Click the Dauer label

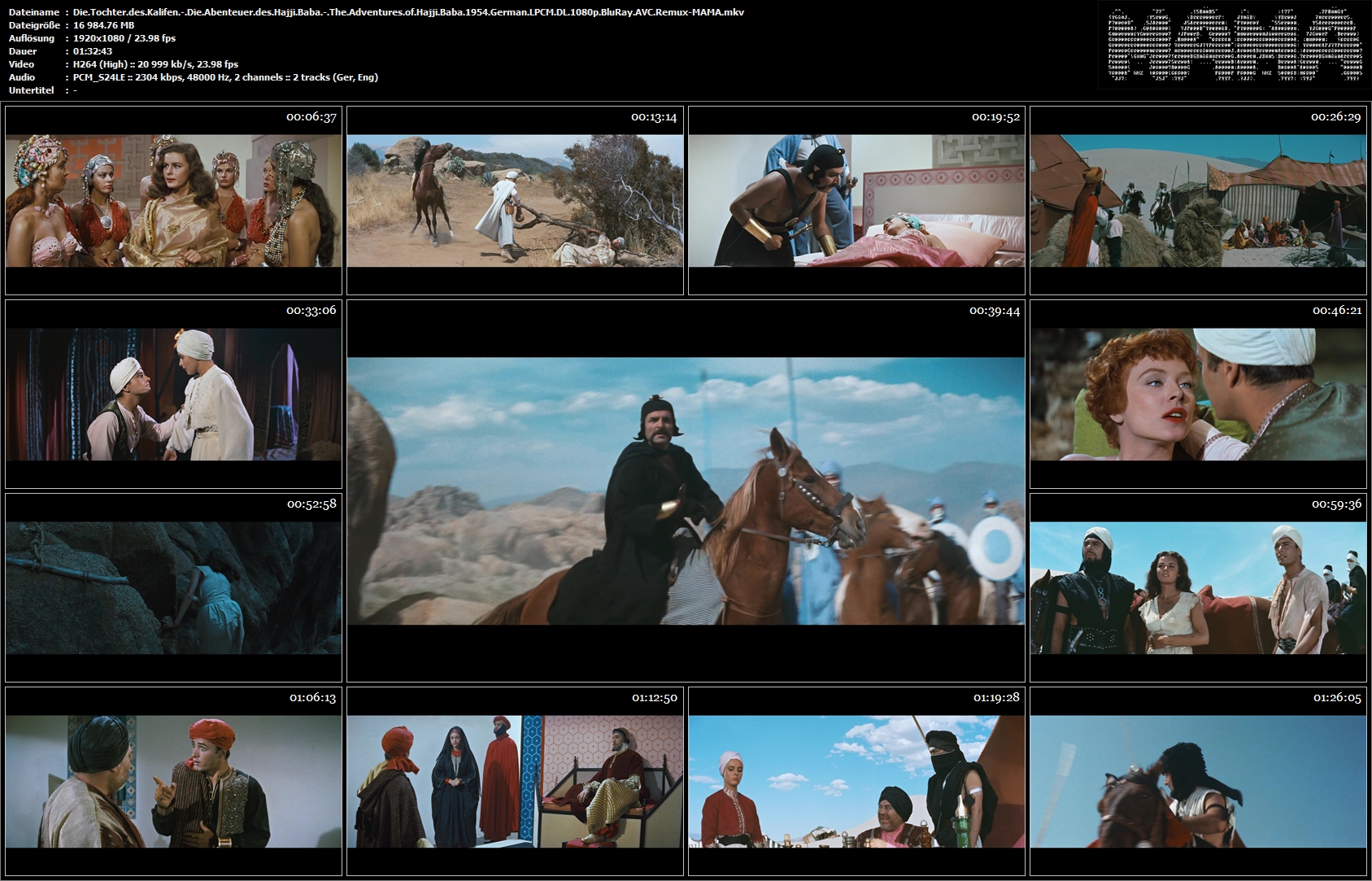point(22,51)
